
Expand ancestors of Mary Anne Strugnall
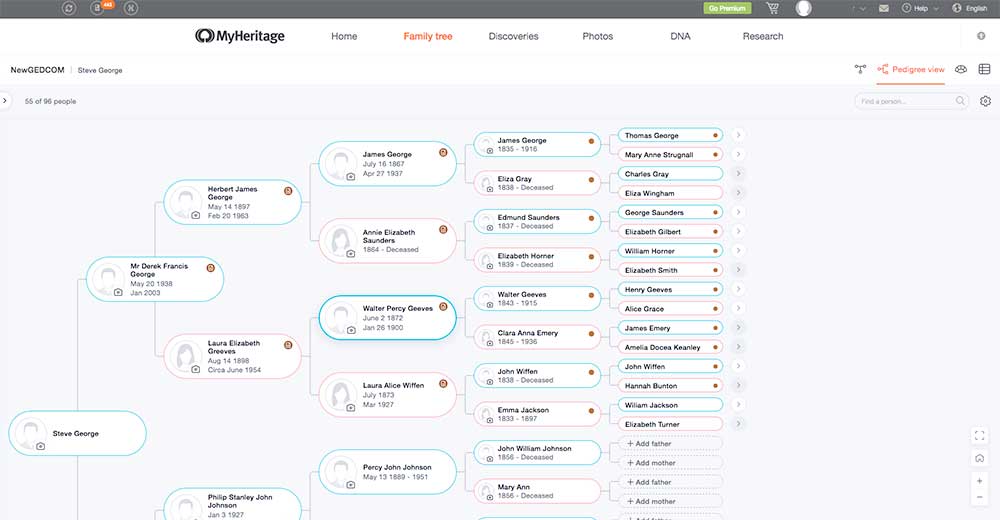pos(739,154)
